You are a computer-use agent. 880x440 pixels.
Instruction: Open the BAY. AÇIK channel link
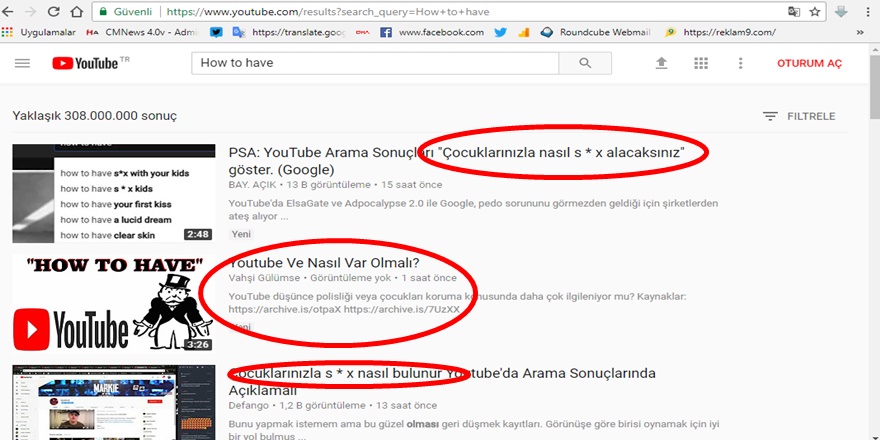point(253,185)
